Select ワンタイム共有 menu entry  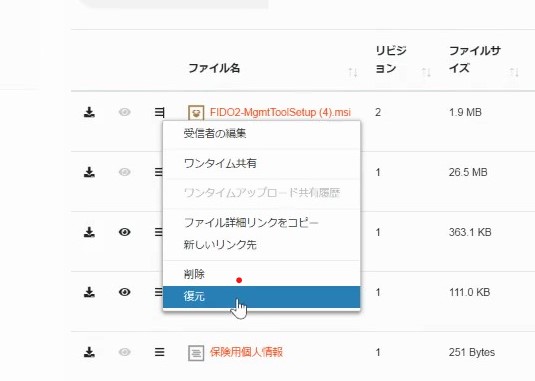tap(261, 163)
